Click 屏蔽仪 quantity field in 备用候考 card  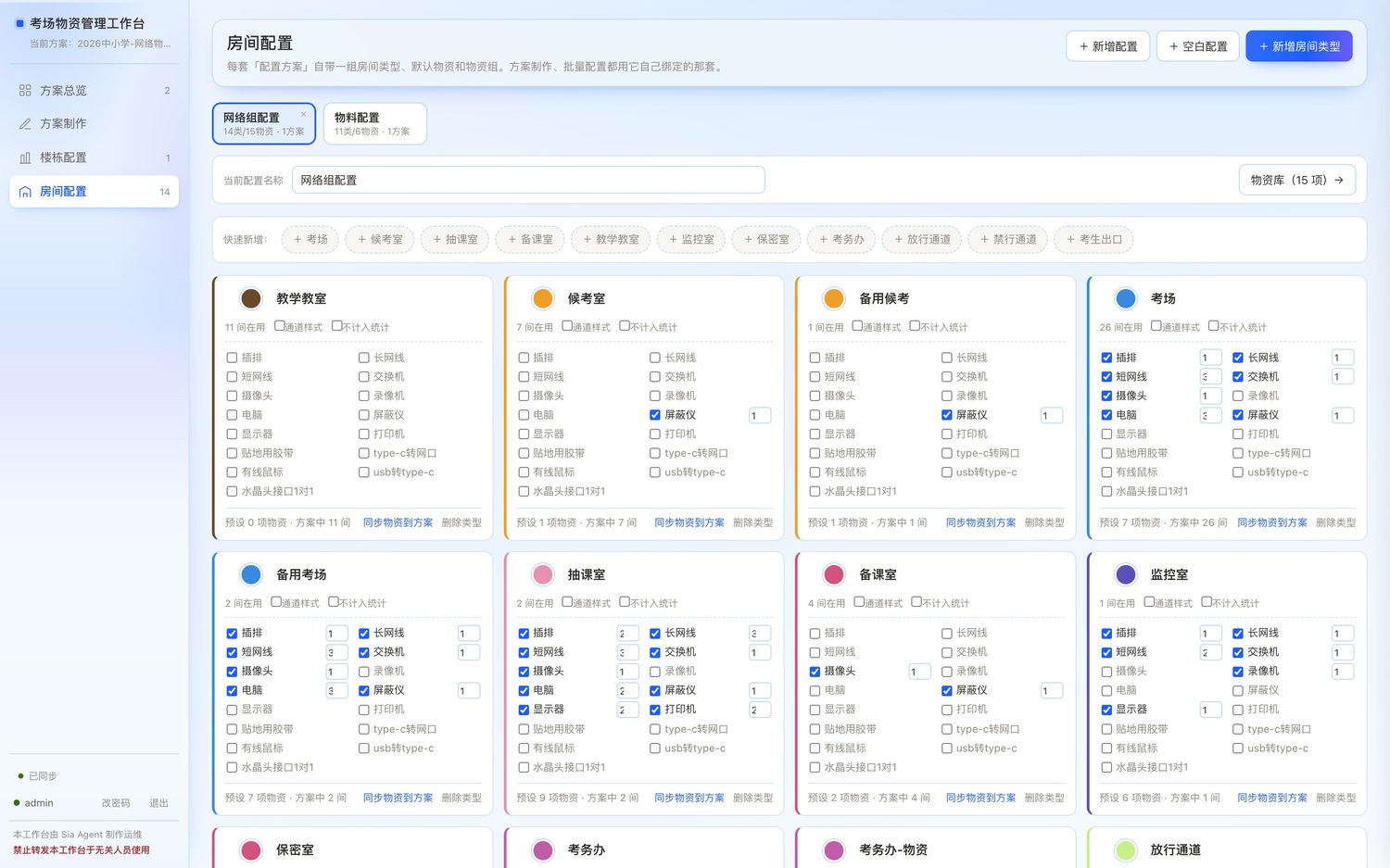tap(1052, 416)
